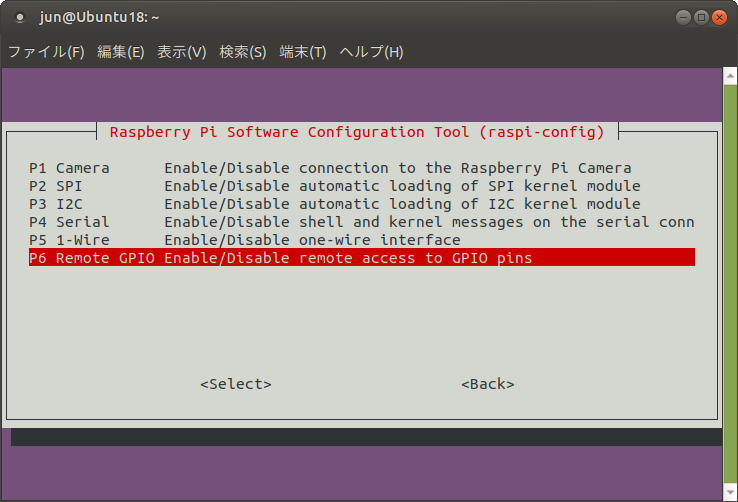Select the P3 I2C option
This screenshot has width=738, height=502.
pyautogui.click(x=362, y=204)
